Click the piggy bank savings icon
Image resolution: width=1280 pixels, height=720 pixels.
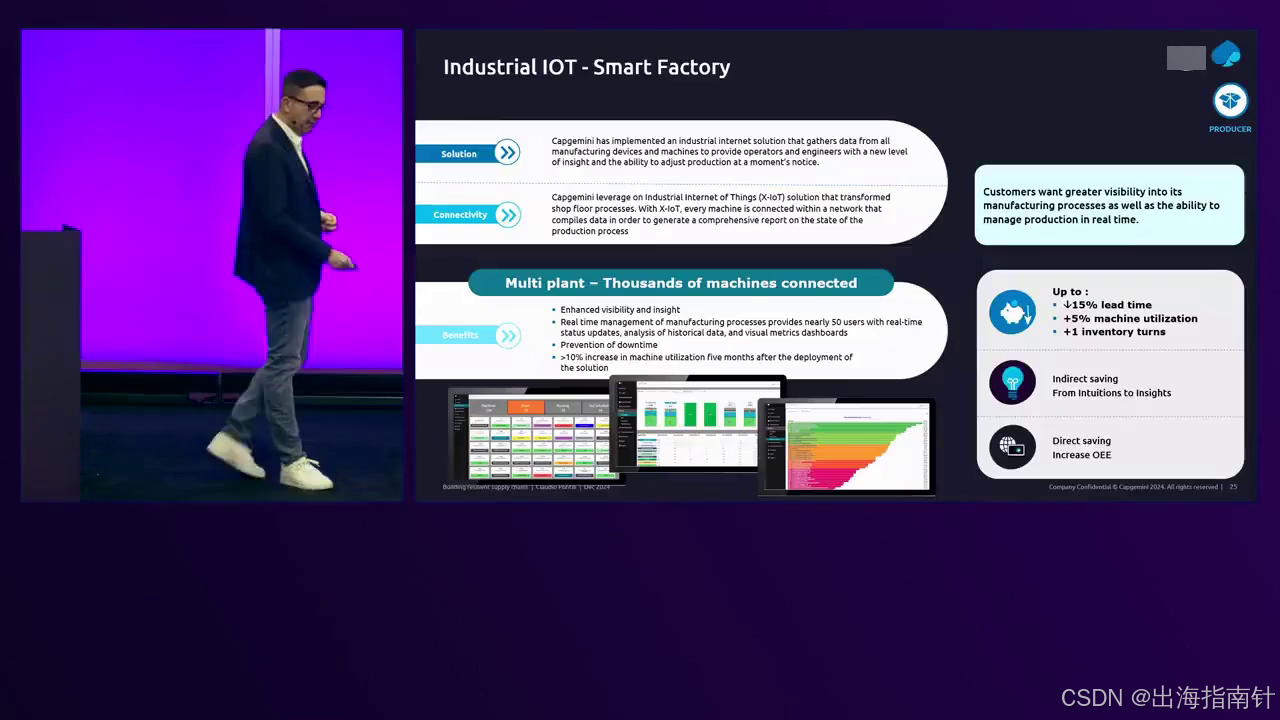tap(1012, 312)
